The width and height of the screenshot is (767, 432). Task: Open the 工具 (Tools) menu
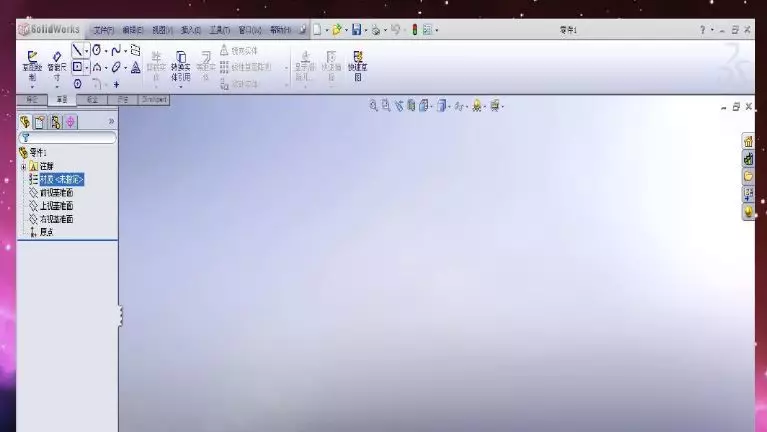pos(220,30)
